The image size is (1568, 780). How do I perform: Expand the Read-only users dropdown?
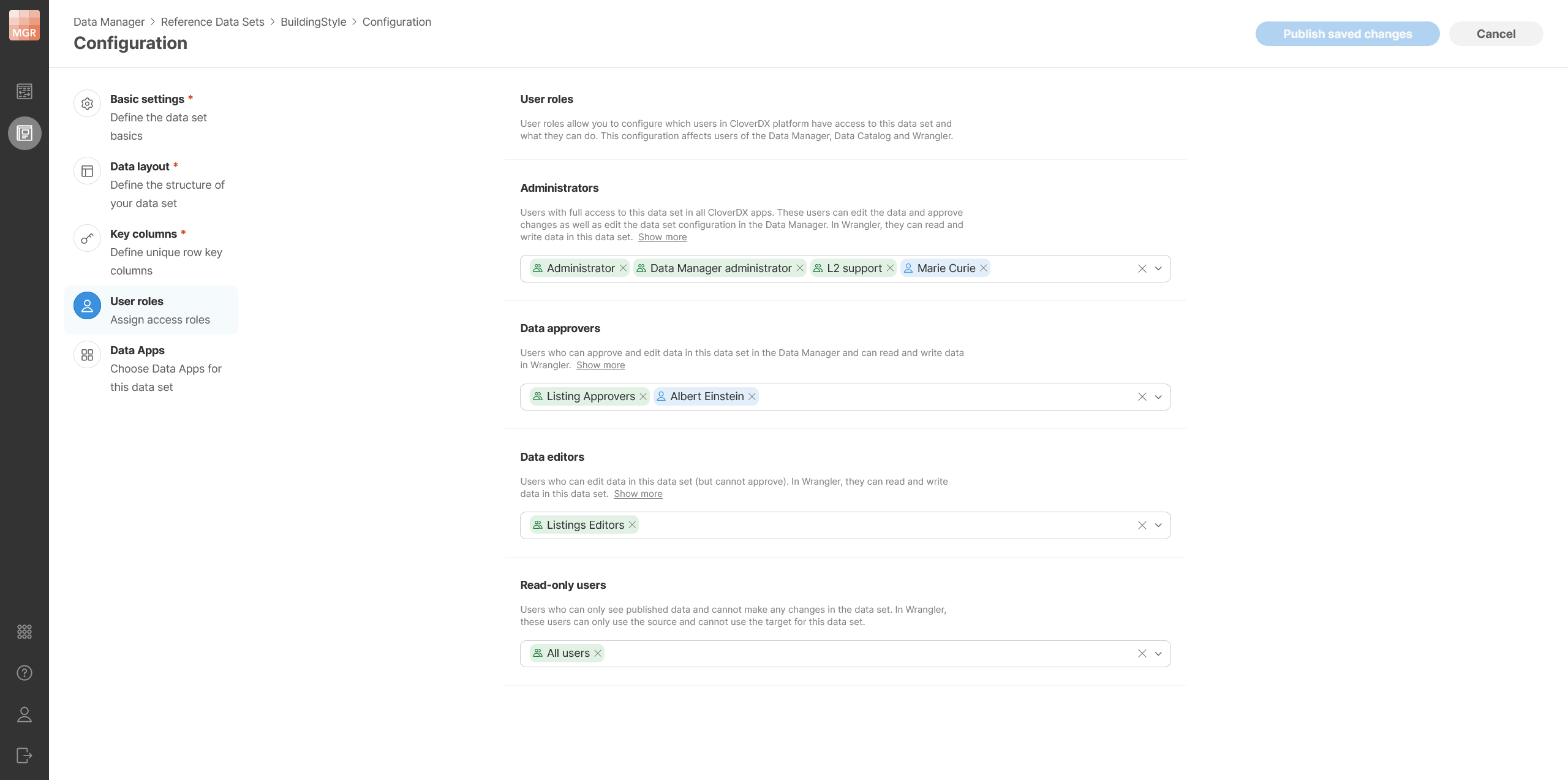[x=1158, y=654]
